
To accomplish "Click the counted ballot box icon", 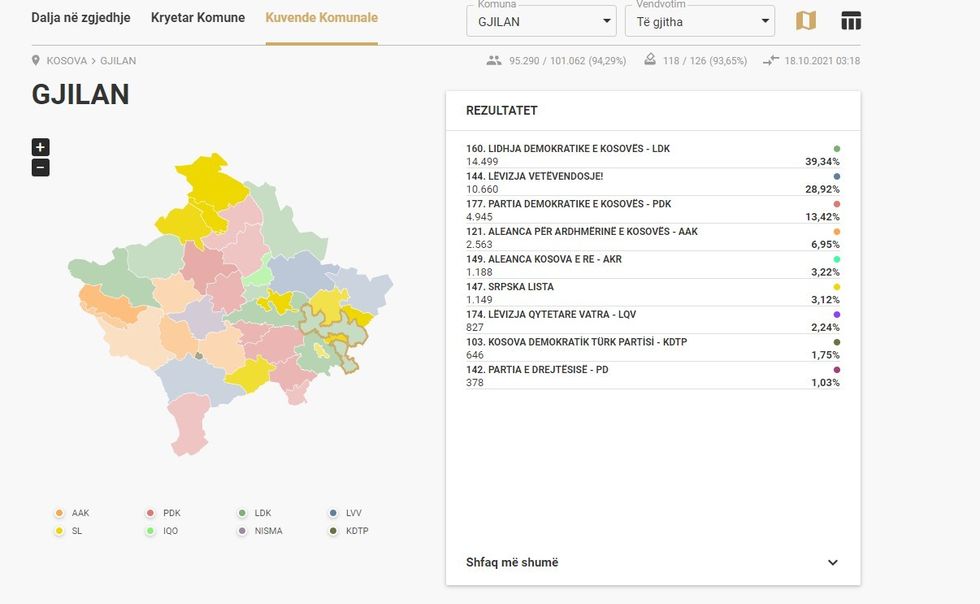I will pyautogui.click(x=650, y=61).
